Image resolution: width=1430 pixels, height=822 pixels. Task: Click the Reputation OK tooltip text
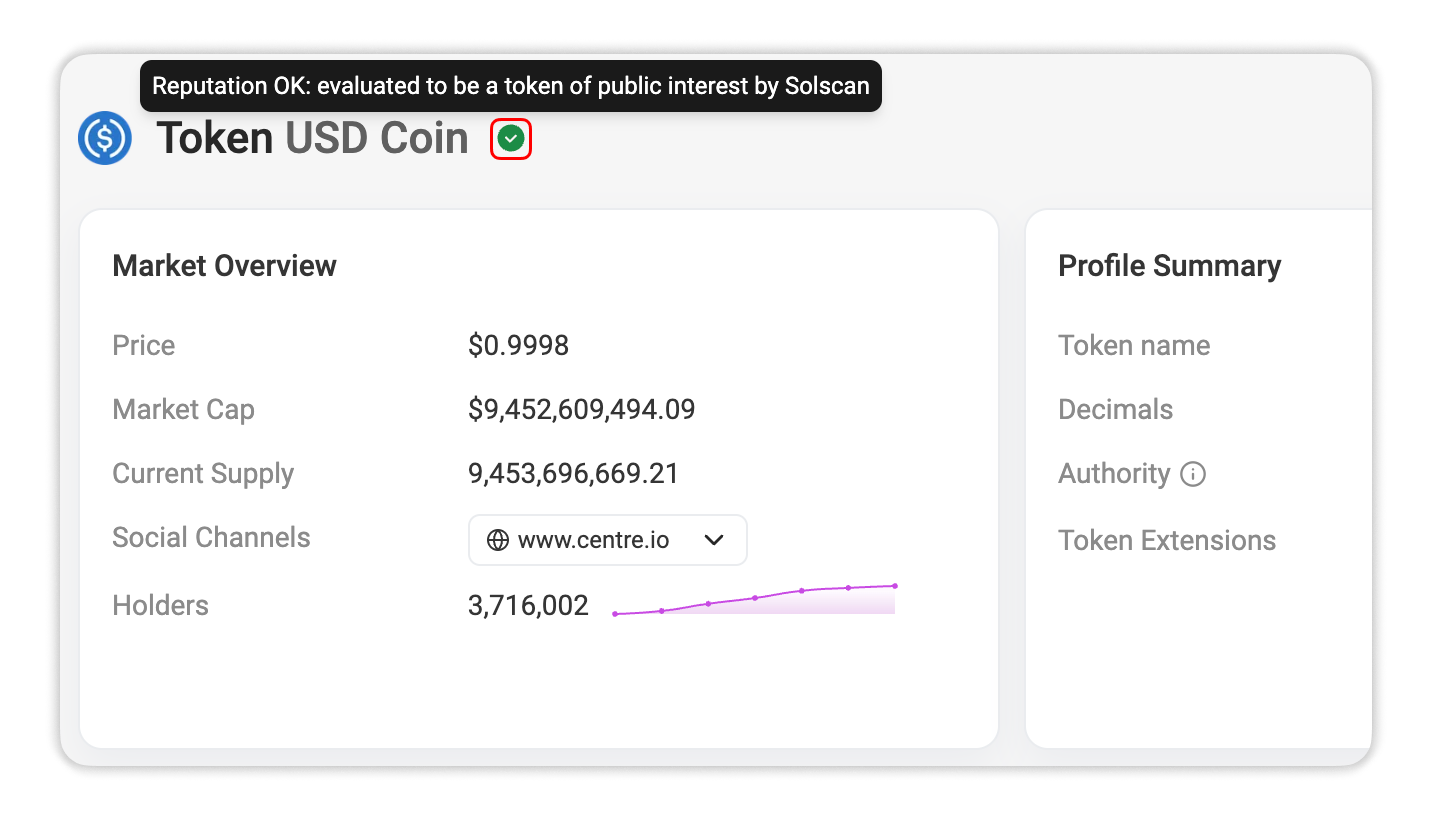coord(511,86)
